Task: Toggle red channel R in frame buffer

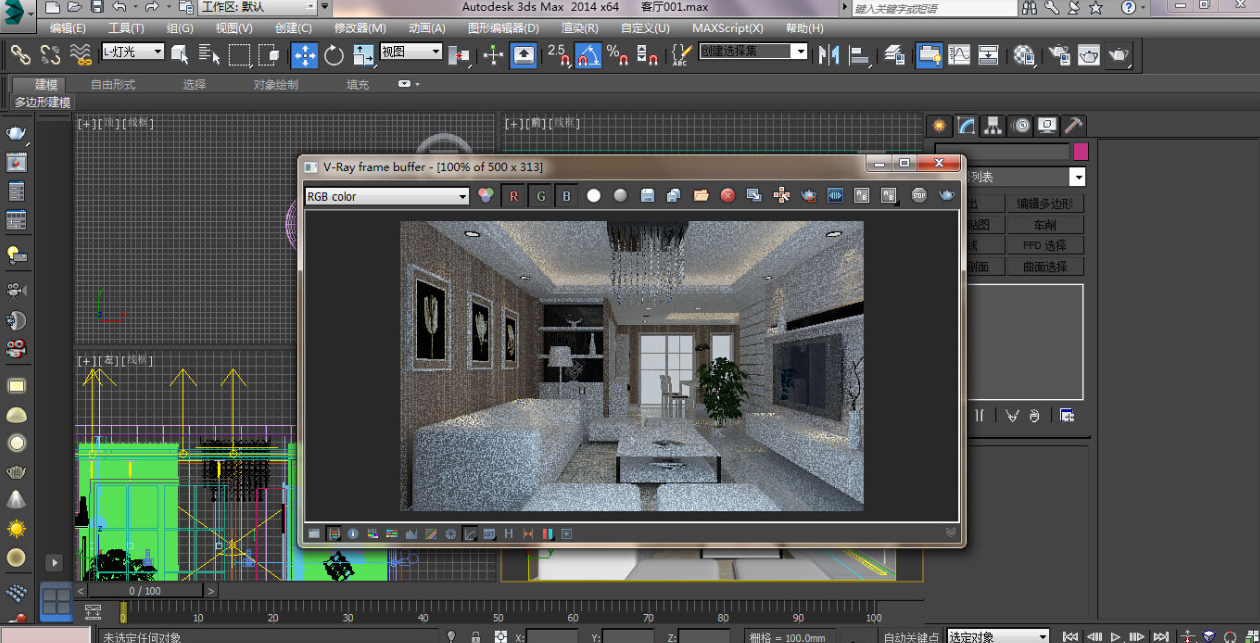Action: point(514,196)
